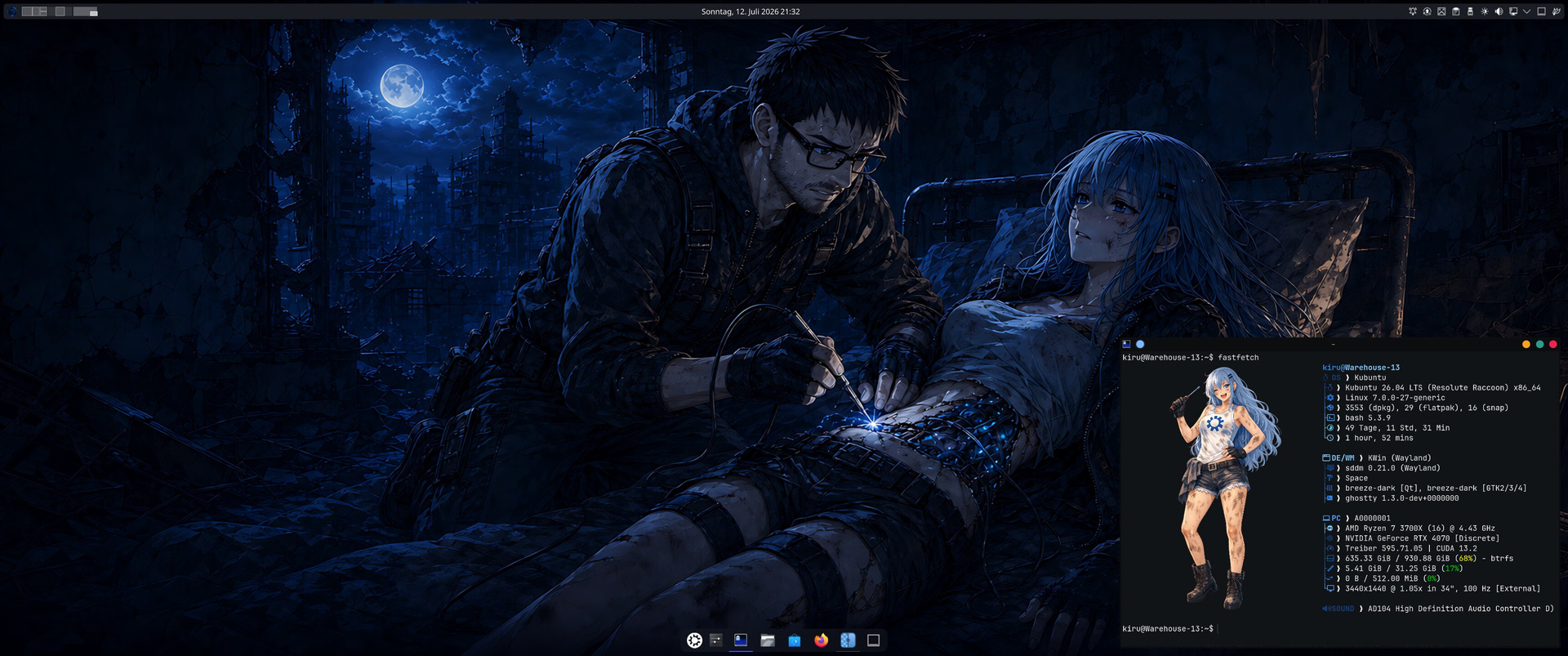The width and height of the screenshot is (1568, 656).
Task: Launch Firefox from the dock
Action: coord(821,640)
